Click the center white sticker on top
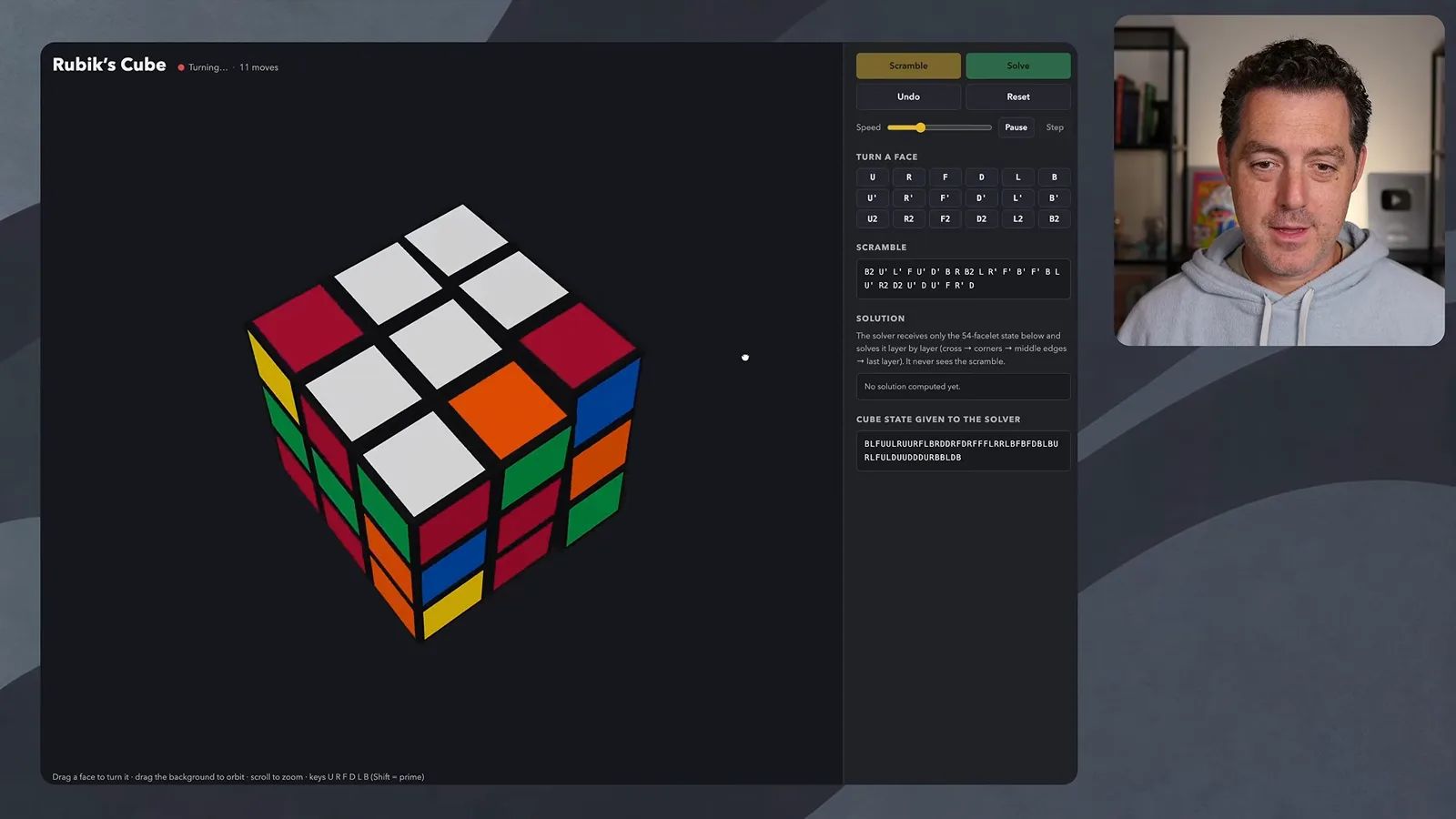This screenshot has height=819, width=1456. click(446, 344)
